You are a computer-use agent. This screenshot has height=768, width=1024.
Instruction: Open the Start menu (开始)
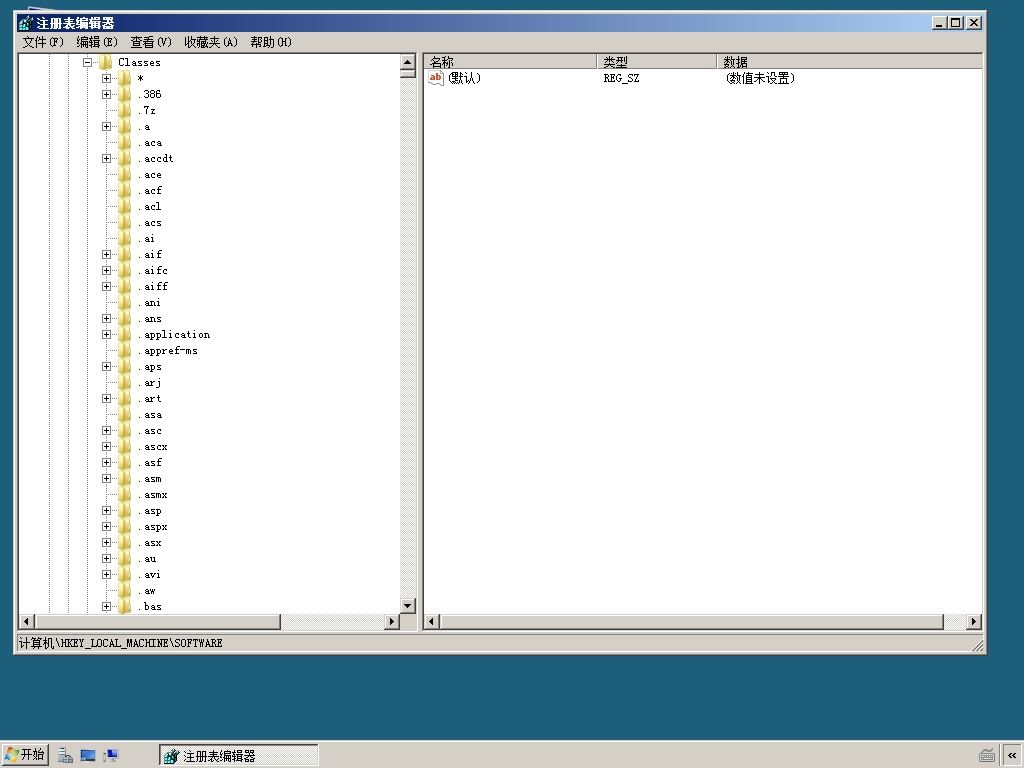tap(25, 755)
